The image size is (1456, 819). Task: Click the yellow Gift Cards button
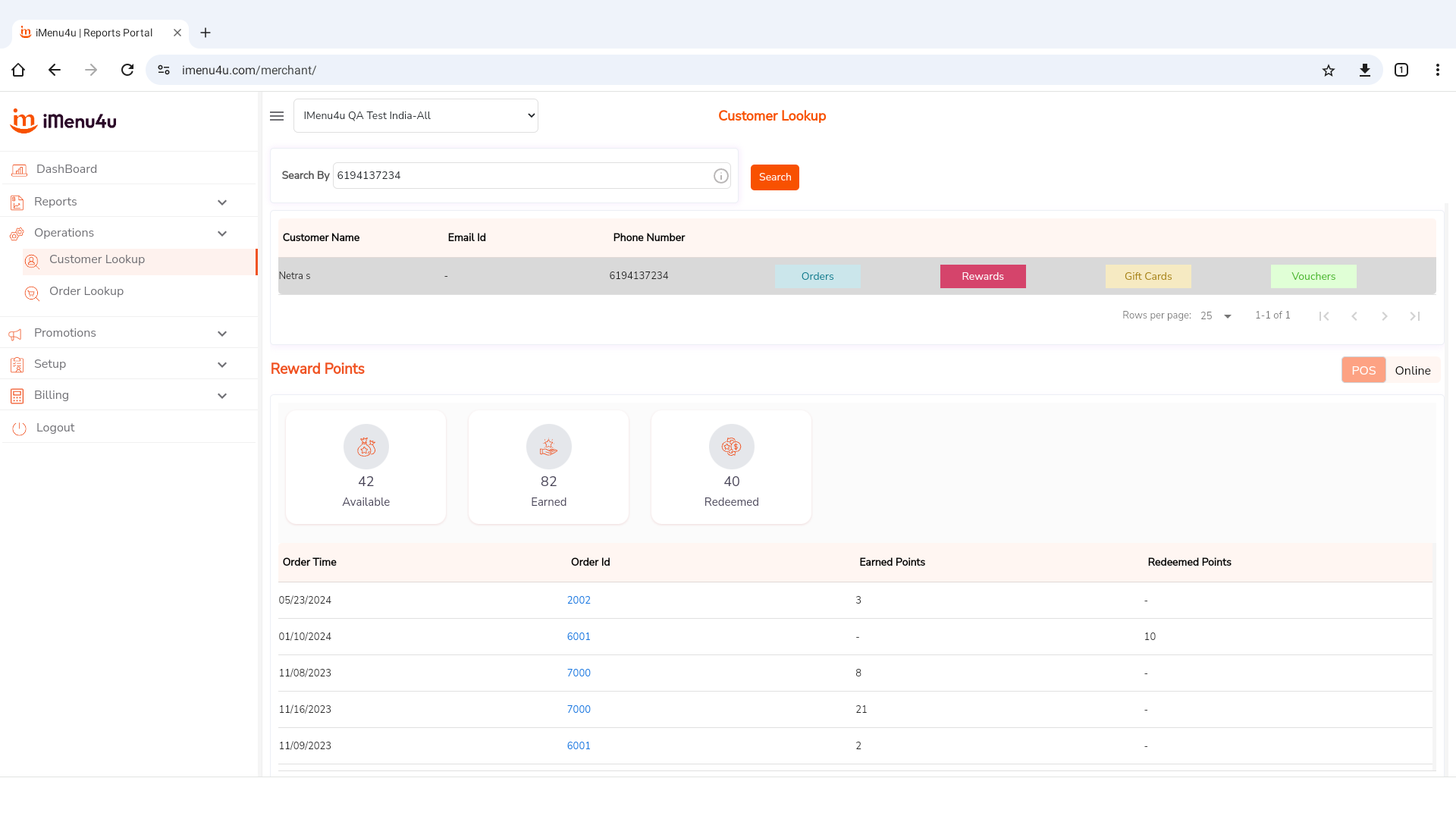coord(1147,277)
